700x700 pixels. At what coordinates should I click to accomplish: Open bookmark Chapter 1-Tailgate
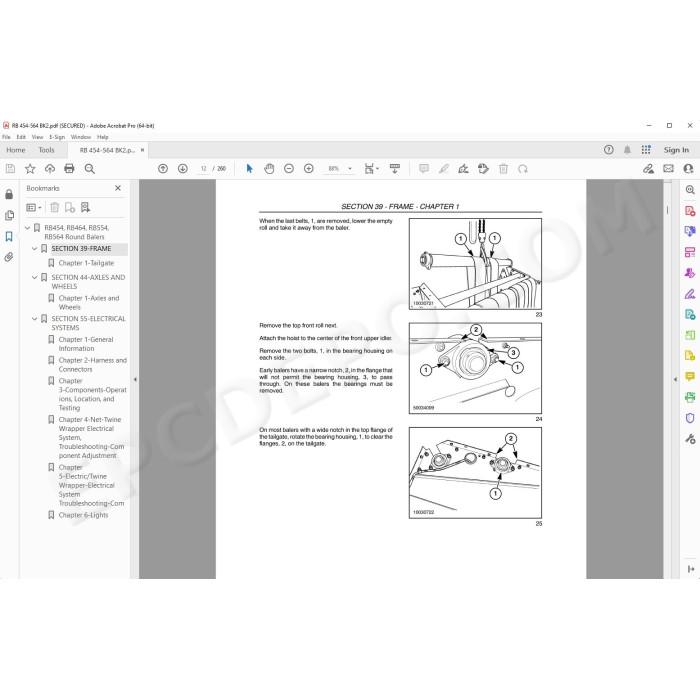(86, 263)
